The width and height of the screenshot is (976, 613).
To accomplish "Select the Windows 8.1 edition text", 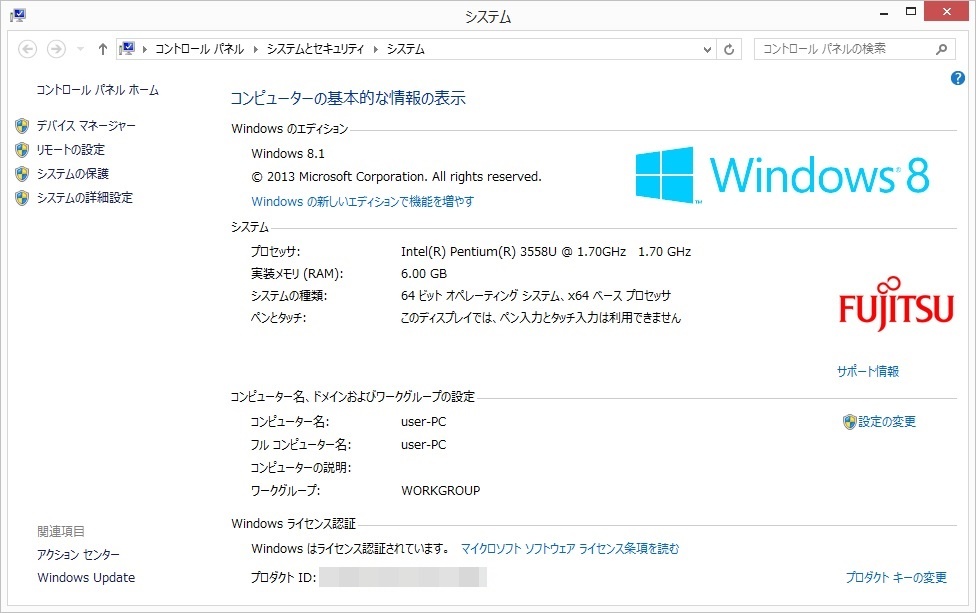I will (x=288, y=154).
